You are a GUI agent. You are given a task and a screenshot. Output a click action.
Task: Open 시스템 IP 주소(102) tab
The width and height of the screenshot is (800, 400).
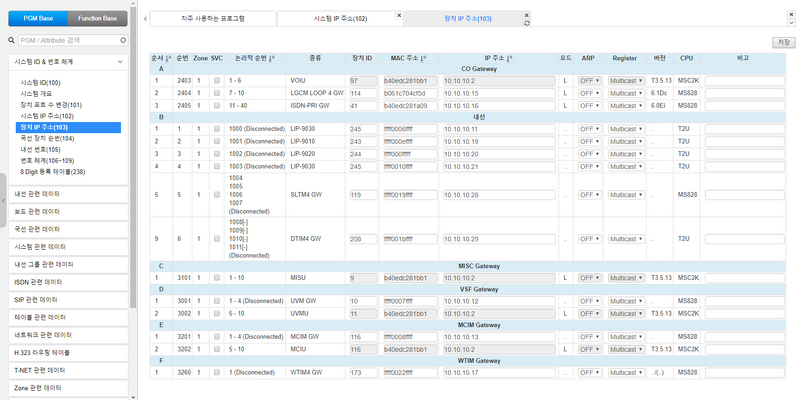click(x=340, y=19)
